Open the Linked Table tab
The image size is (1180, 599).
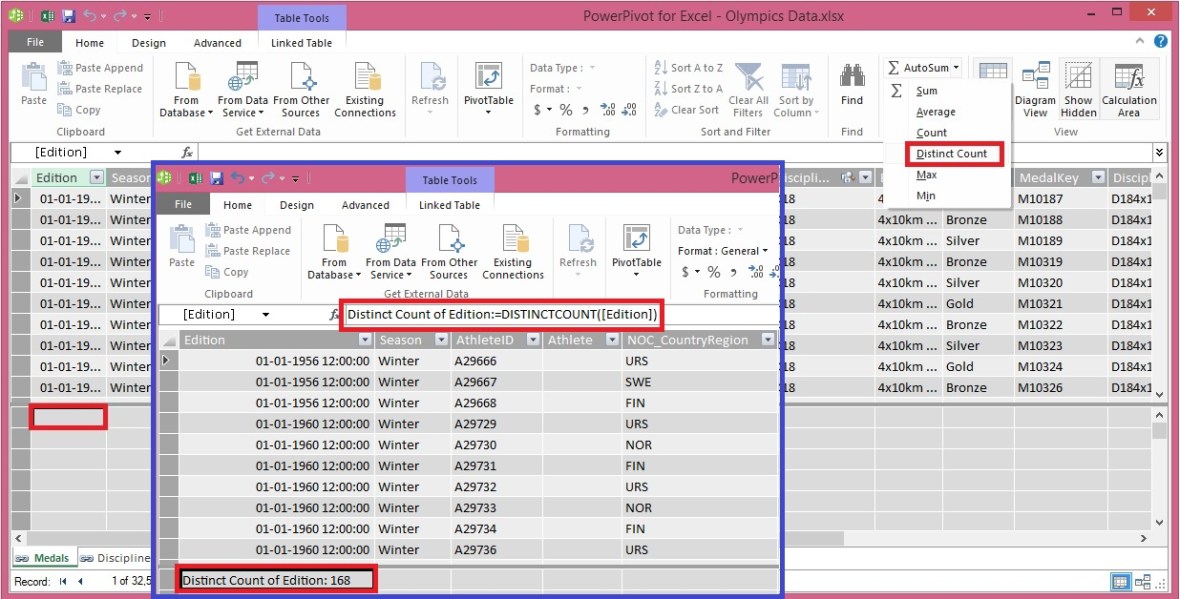[302, 43]
